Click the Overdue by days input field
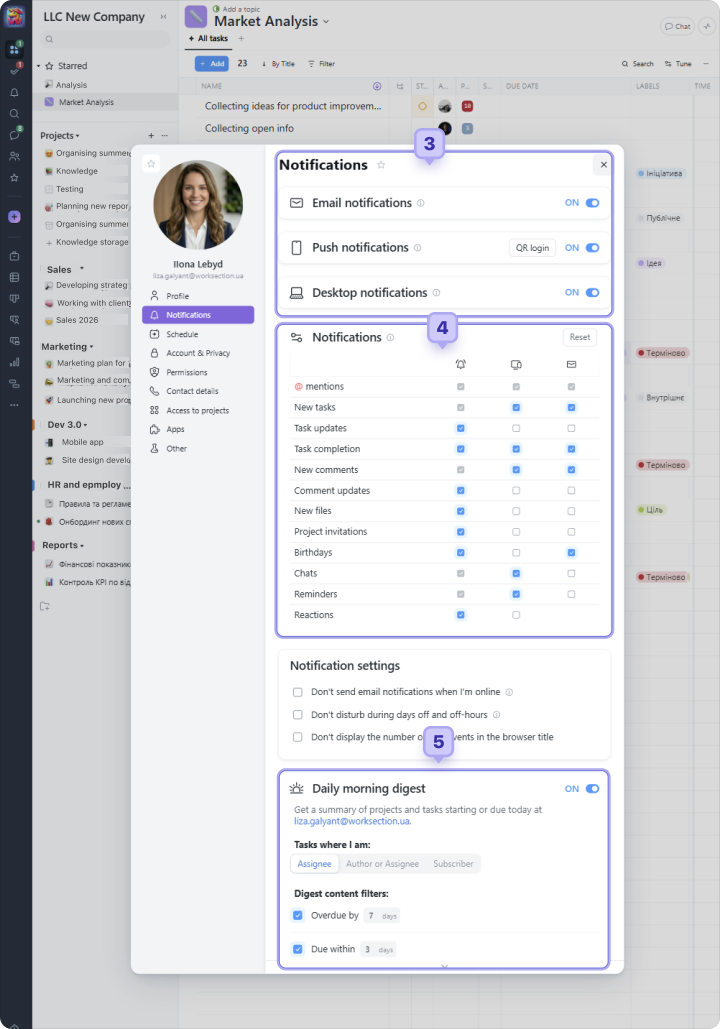The height and width of the screenshot is (1029, 720). click(372, 916)
